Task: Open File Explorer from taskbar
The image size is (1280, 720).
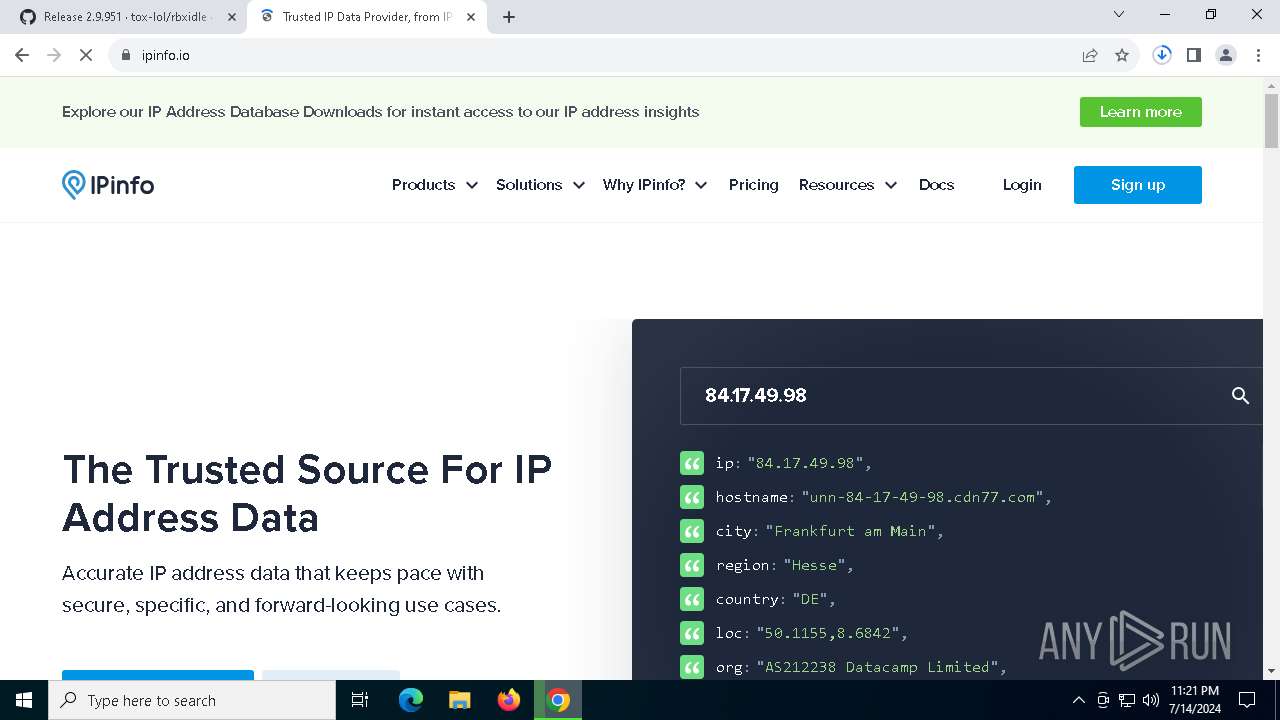Action: pyautogui.click(x=460, y=700)
